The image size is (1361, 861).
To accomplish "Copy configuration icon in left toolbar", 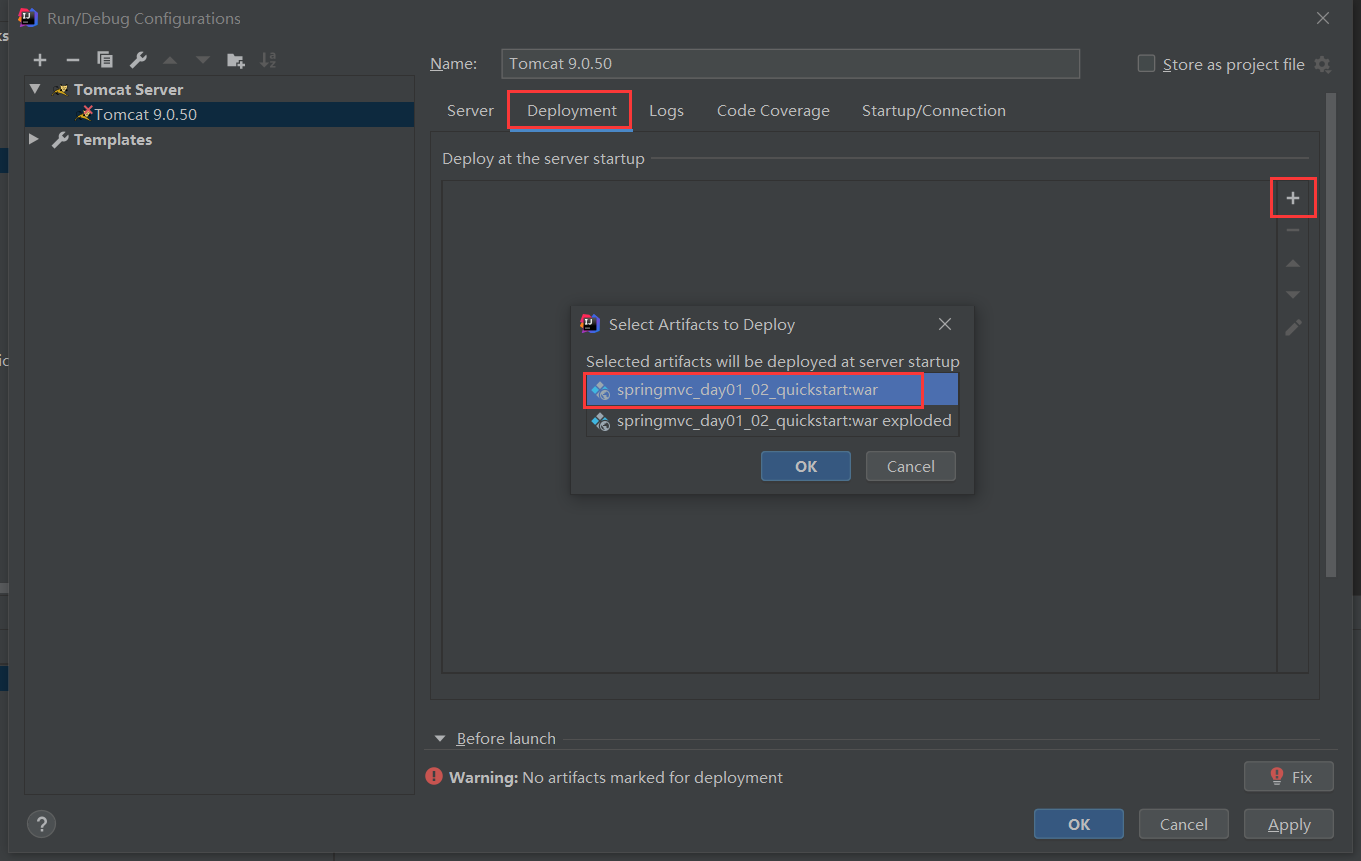I will 105,60.
